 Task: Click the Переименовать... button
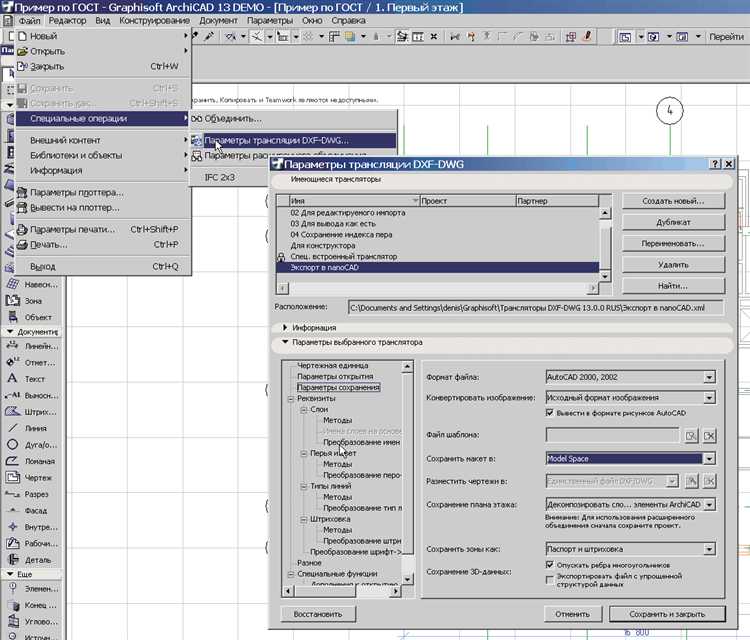click(673, 243)
